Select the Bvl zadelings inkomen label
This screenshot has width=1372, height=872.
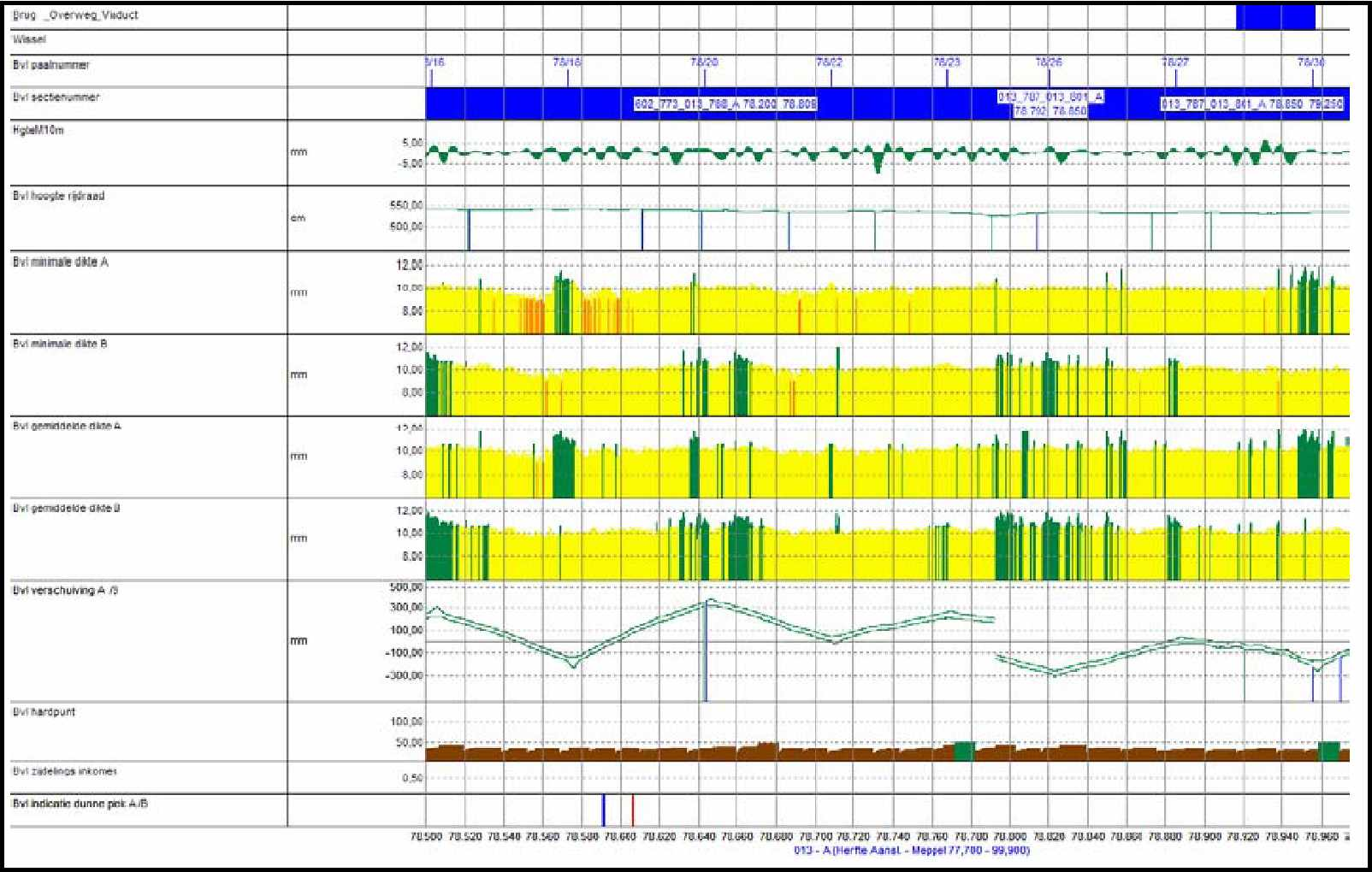point(64,772)
